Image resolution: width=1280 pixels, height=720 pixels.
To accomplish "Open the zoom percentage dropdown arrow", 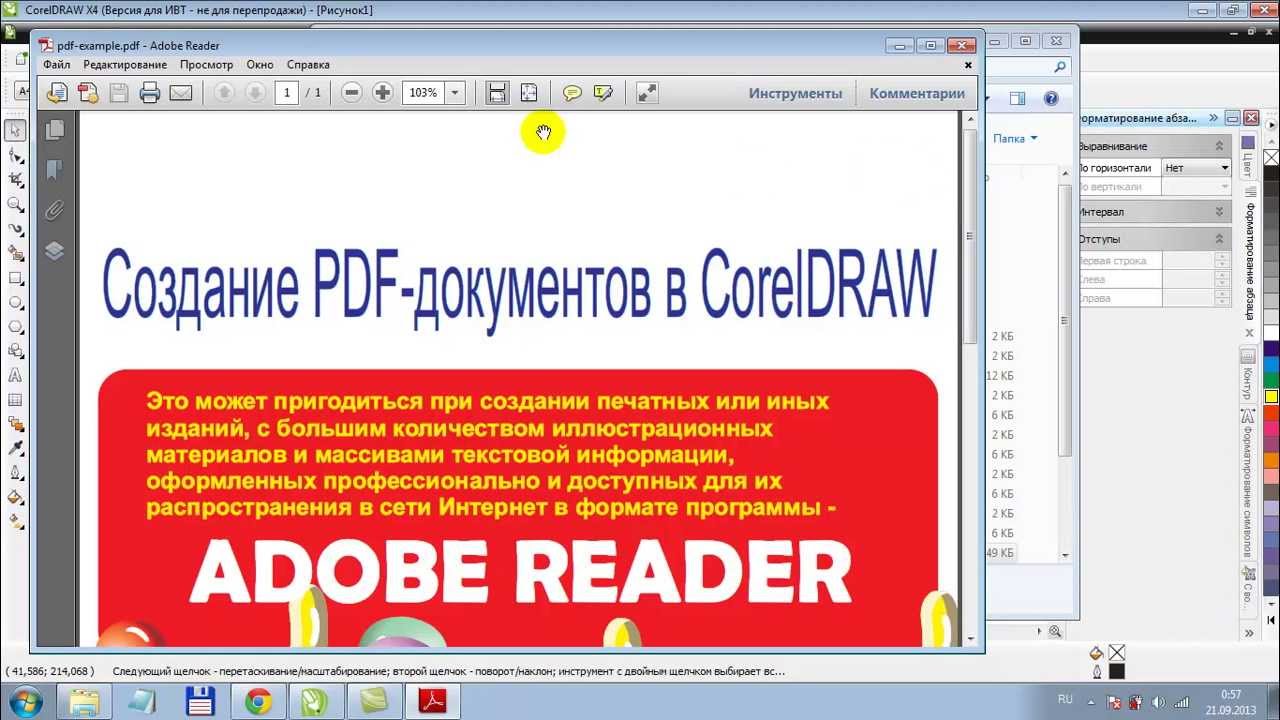I will [x=455, y=93].
